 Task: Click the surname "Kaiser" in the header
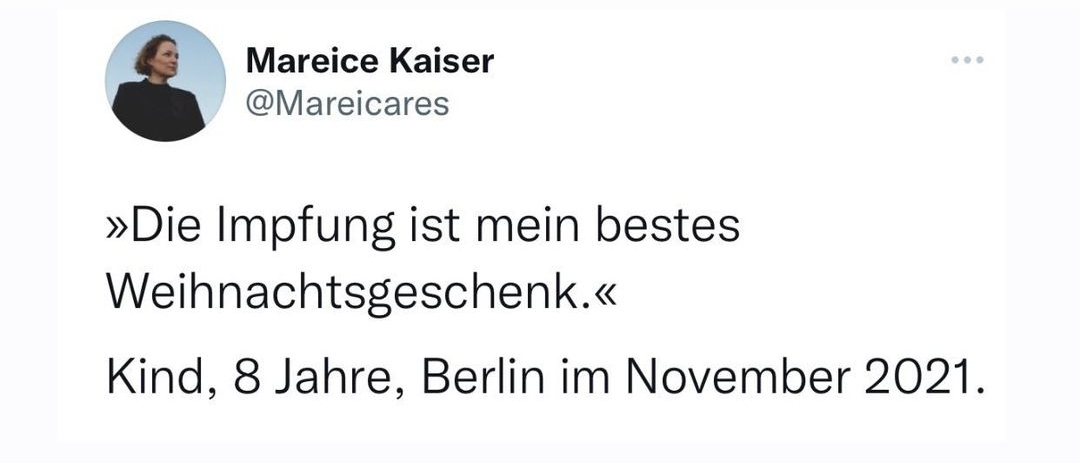442,61
